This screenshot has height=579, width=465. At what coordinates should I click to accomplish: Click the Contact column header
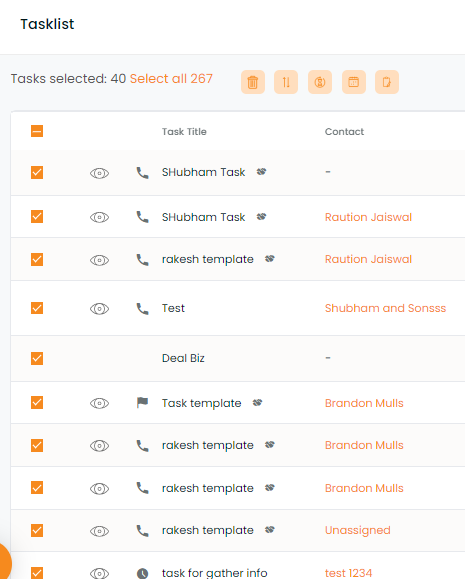[x=344, y=132]
